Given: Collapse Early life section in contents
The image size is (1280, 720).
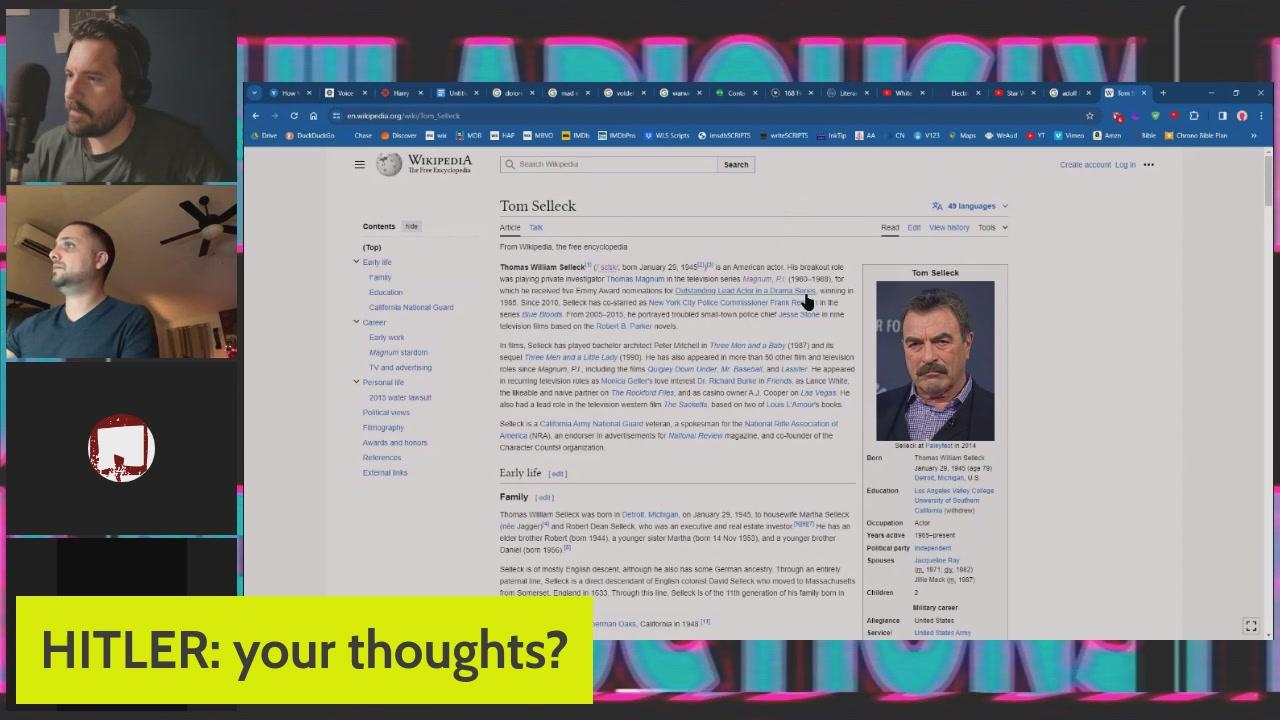Looking at the screenshot, I should 356,262.
